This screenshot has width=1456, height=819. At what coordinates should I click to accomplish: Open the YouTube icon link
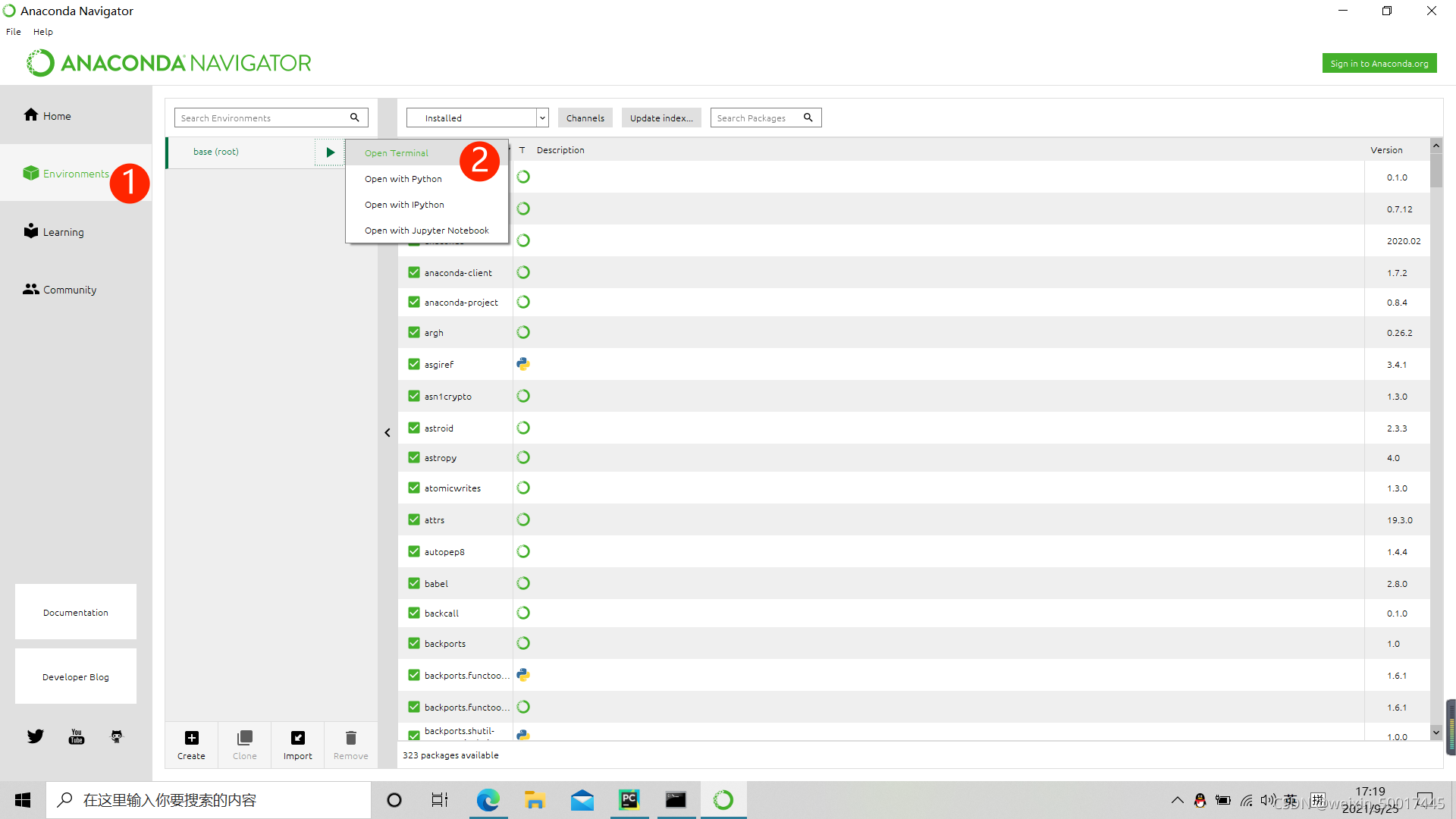point(77,736)
